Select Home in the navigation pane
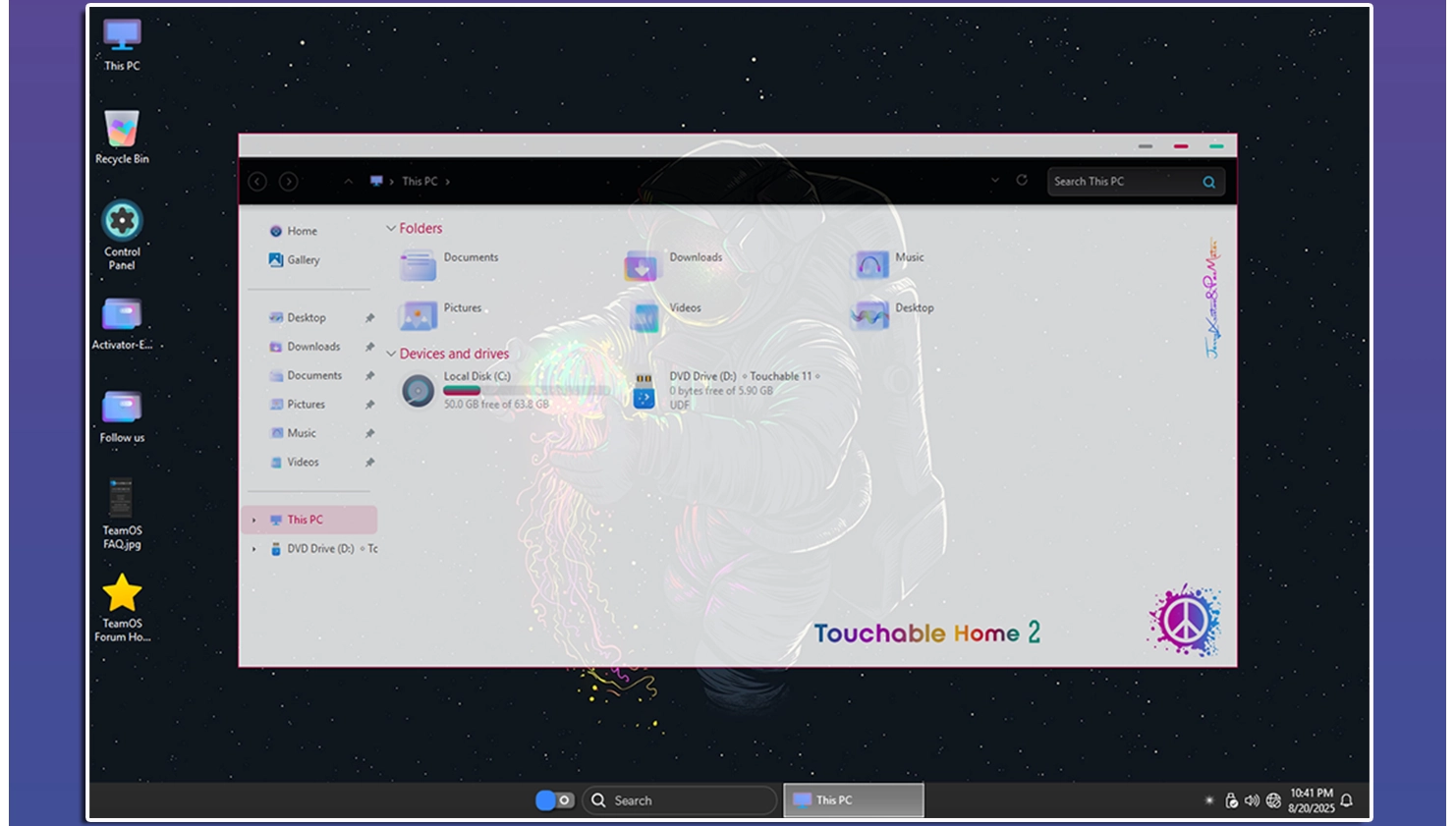 (x=302, y=231)
